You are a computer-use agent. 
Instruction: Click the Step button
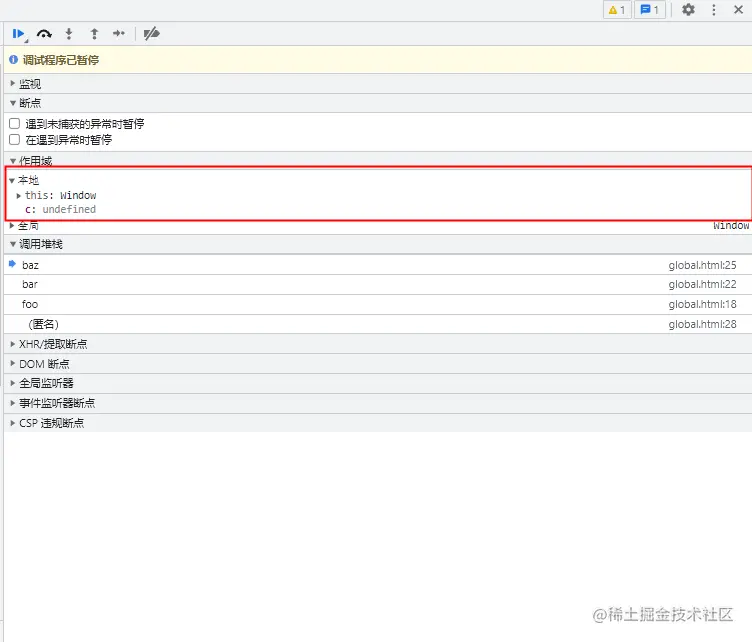click(119, 34)
